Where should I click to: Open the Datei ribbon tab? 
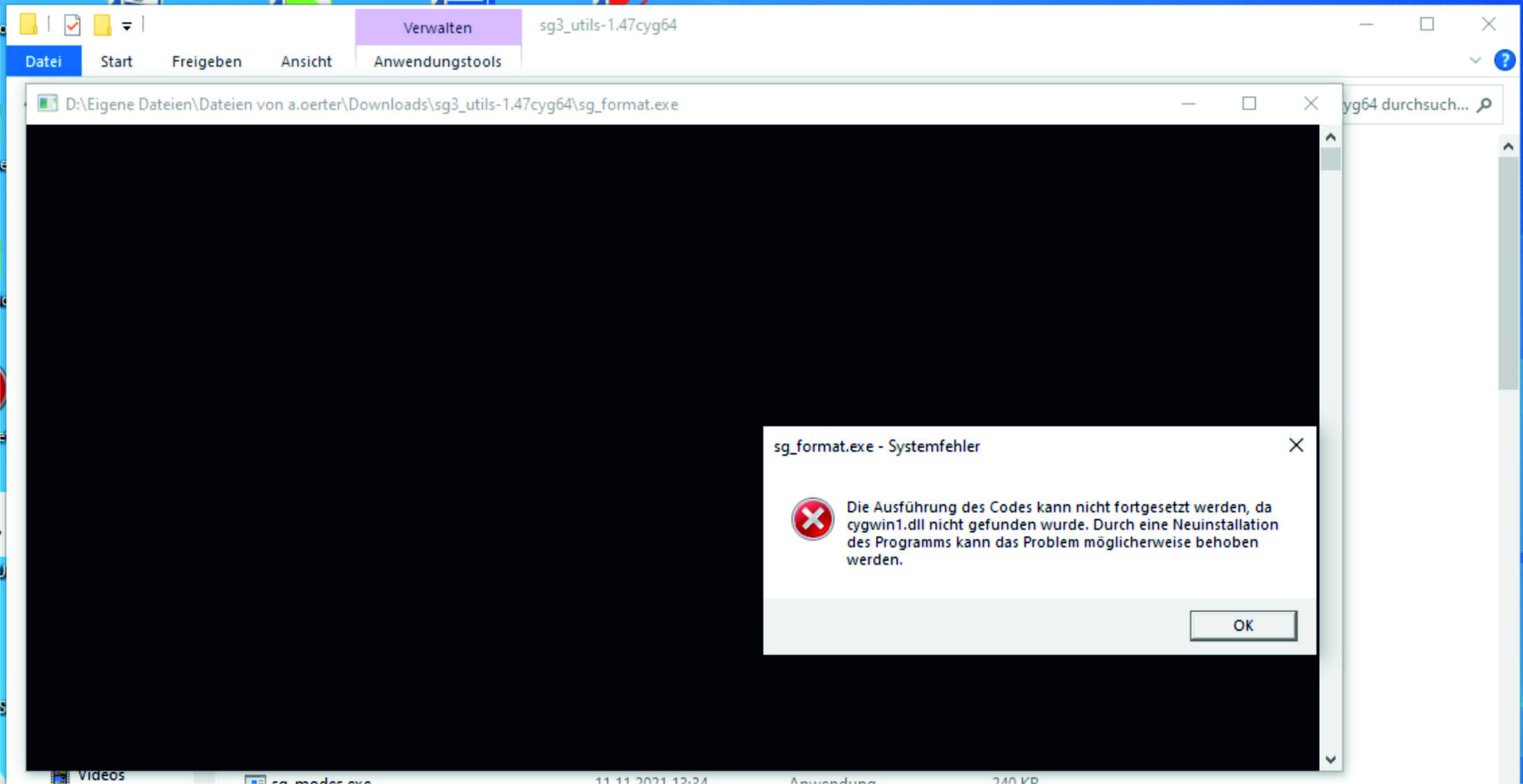43,61
